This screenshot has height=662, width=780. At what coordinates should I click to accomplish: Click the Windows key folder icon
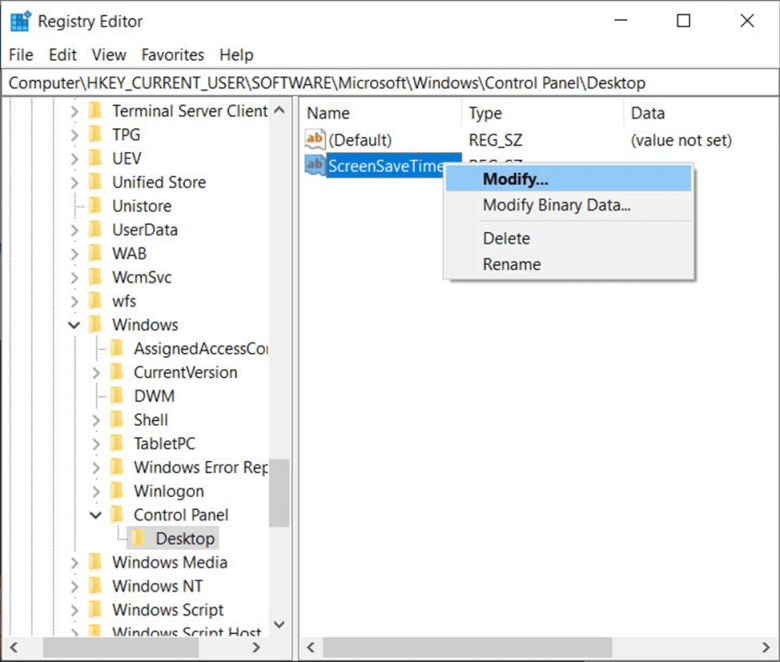pyautogui.click(x=95, y=324)
